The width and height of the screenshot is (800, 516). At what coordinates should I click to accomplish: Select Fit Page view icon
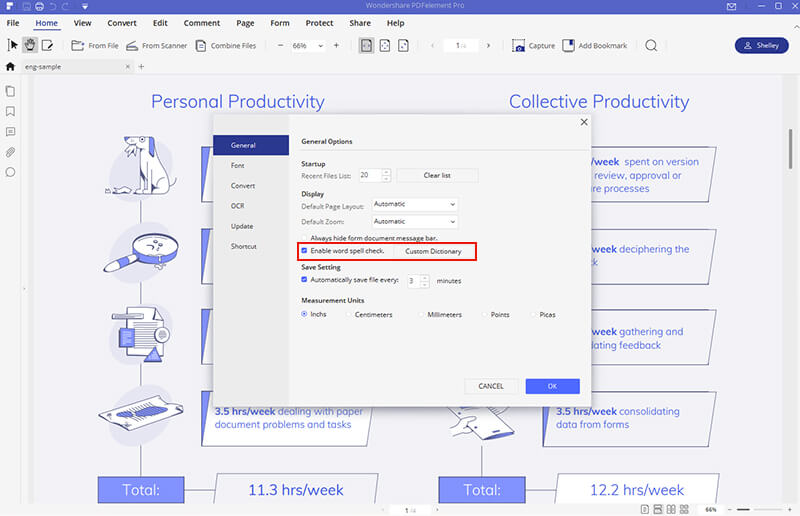[385, 45]
